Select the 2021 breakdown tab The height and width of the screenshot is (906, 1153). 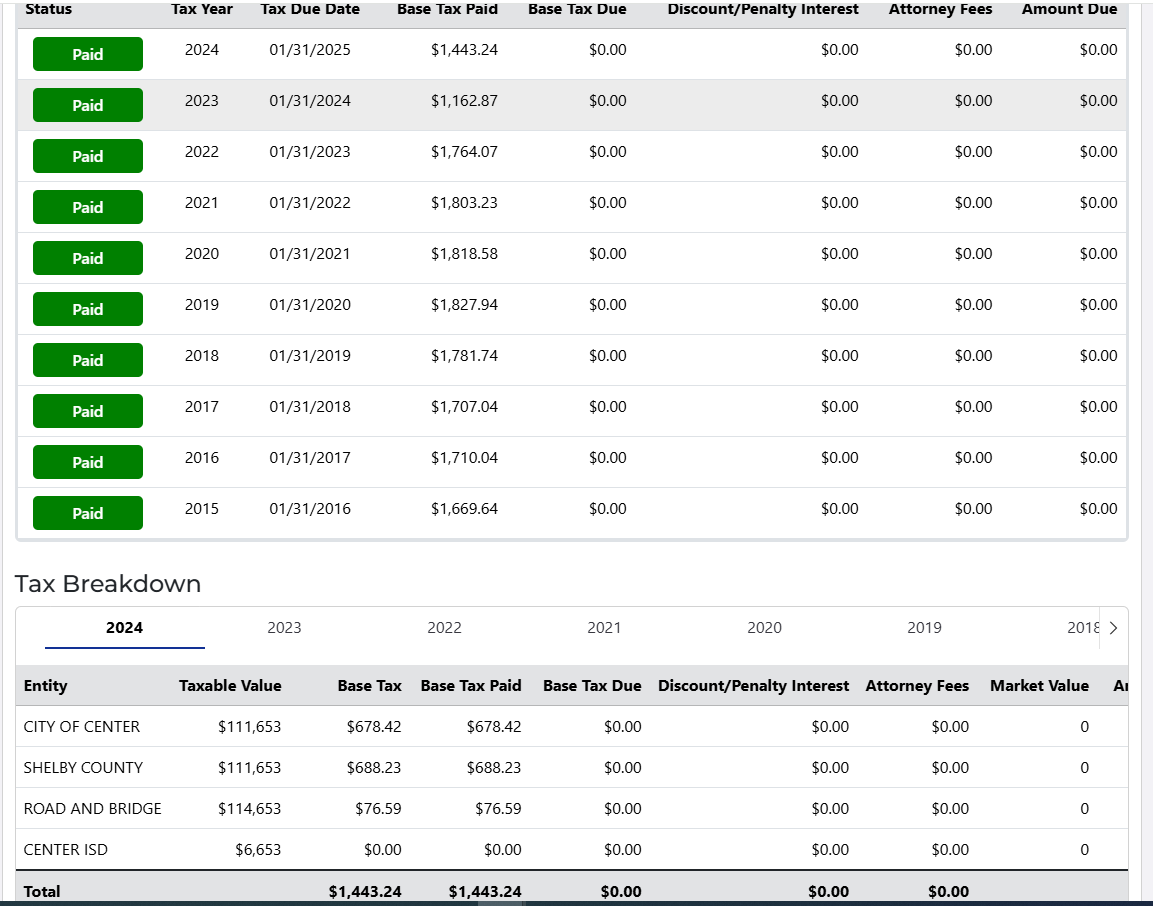[604, 628]
